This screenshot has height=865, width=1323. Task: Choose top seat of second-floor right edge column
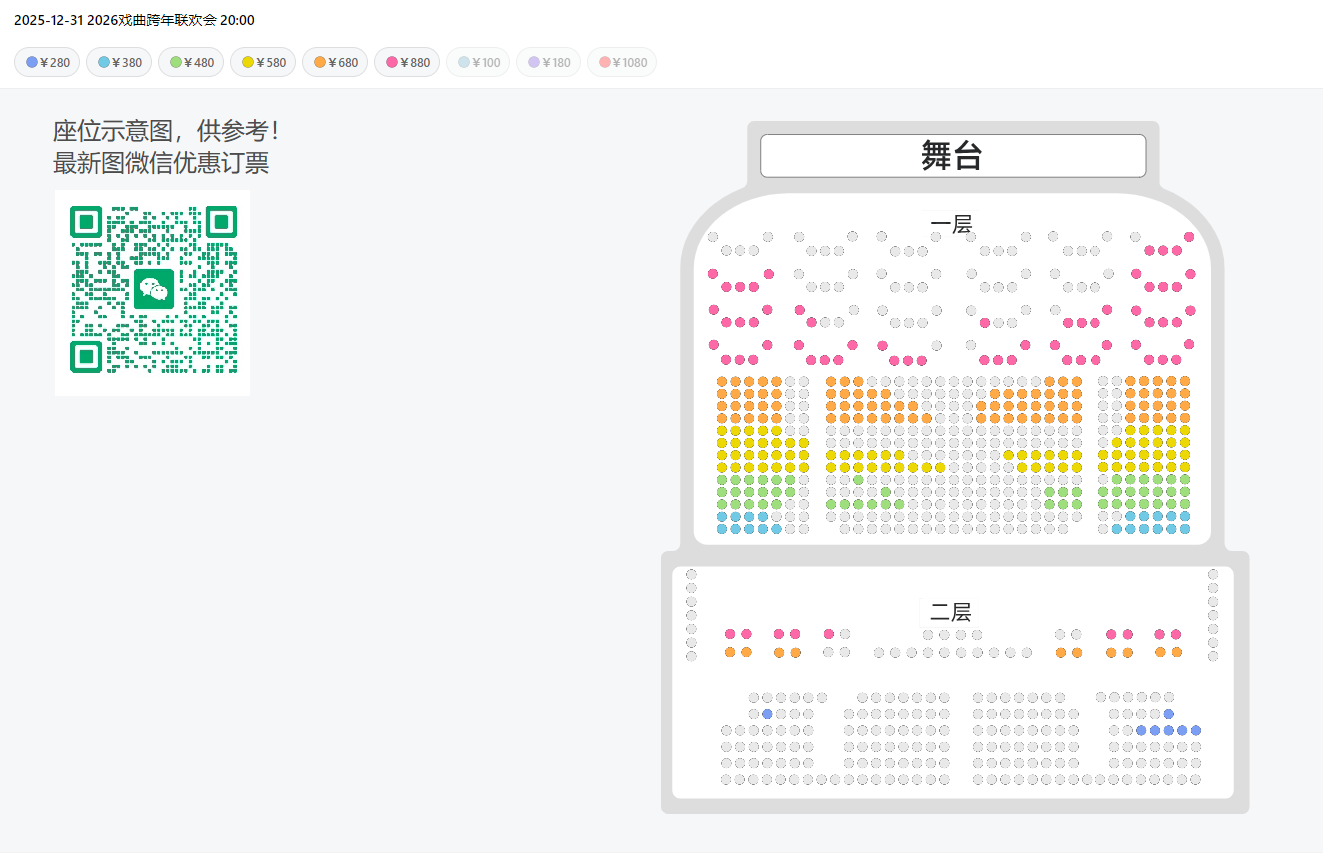tap(1213, 574)
